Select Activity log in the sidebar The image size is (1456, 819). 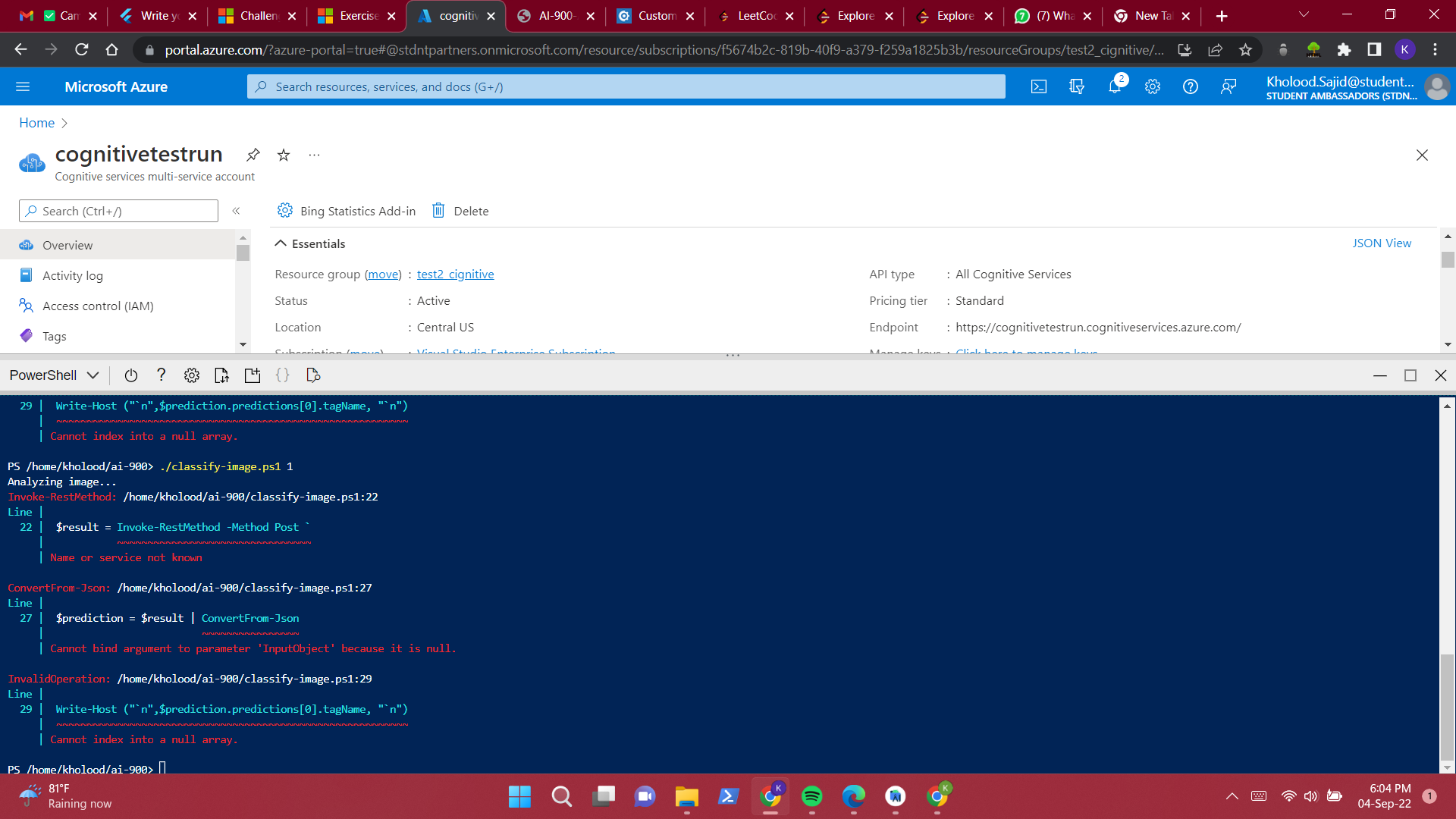pos(73,275)
